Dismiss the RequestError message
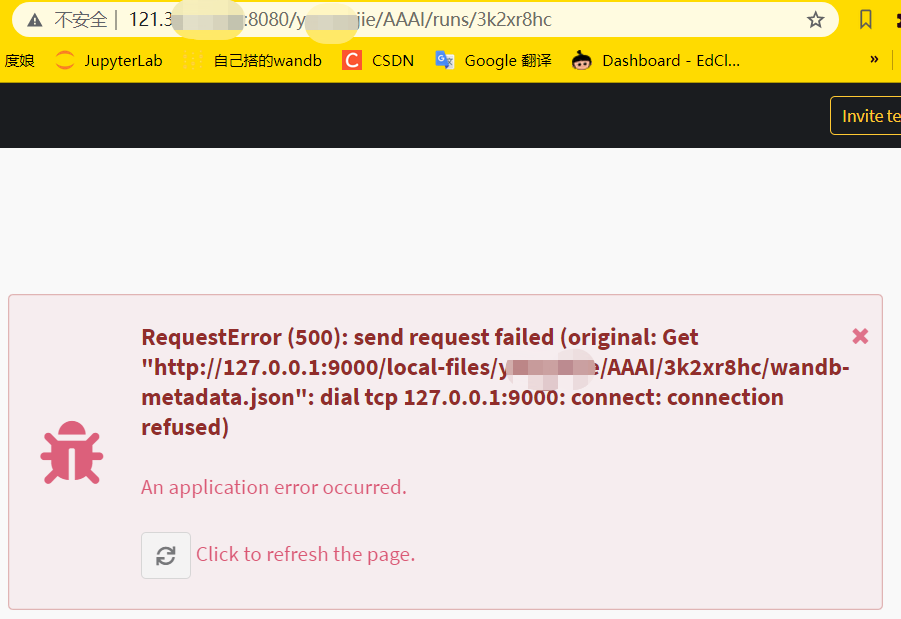This screenshot has width=901, height=619. coord(860,336)
